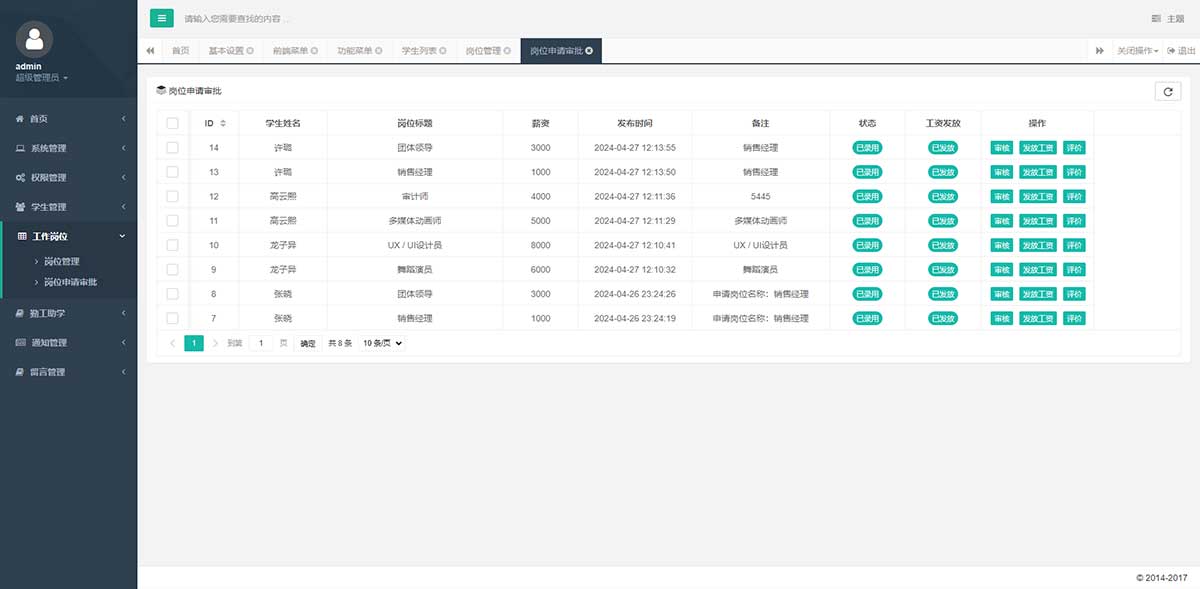The height and width of the screenshot is (589, 1200).
Task: Toggle the select-all checkbox in table header
Action: tap(172, 123)
